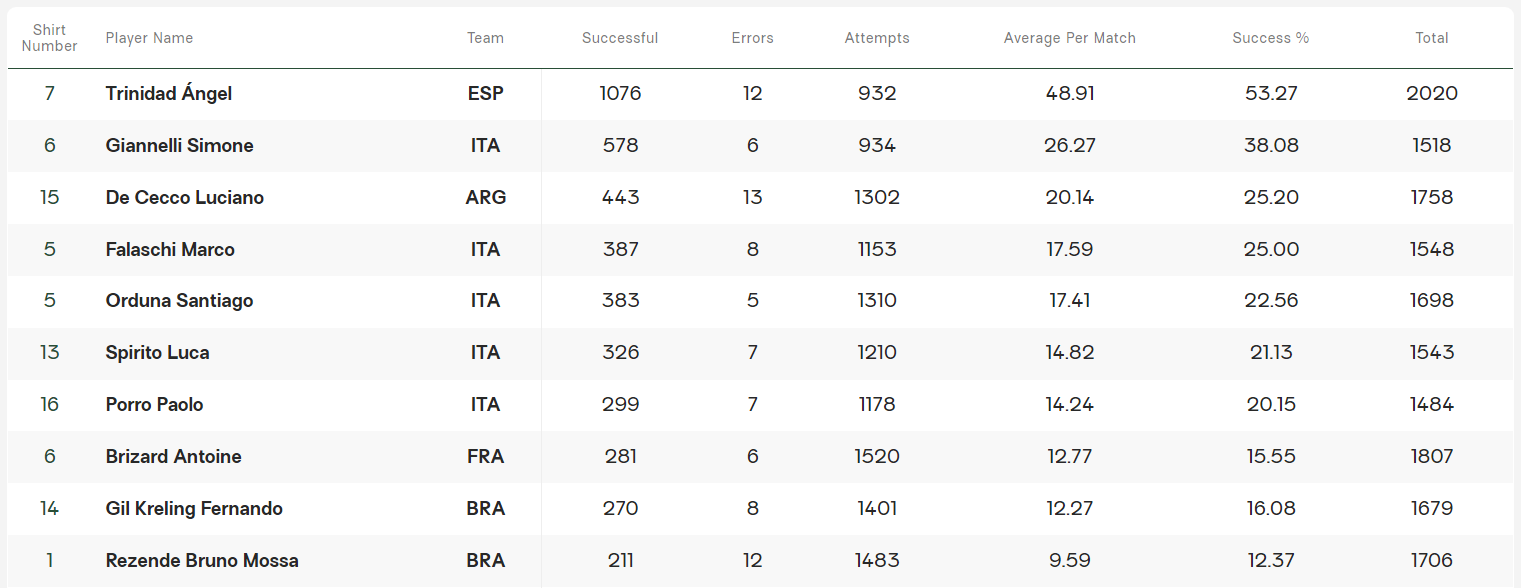Click the ESP team code

point(485,94)
